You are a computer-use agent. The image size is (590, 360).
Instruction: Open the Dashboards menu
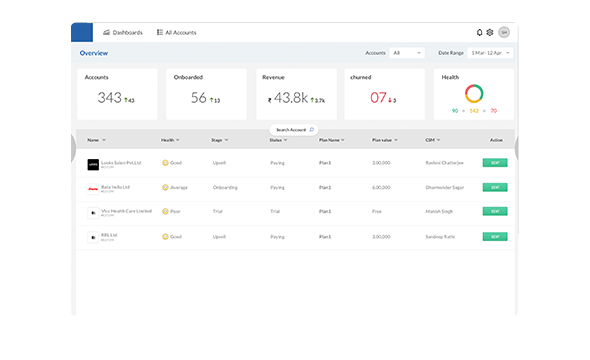(123, 33)
